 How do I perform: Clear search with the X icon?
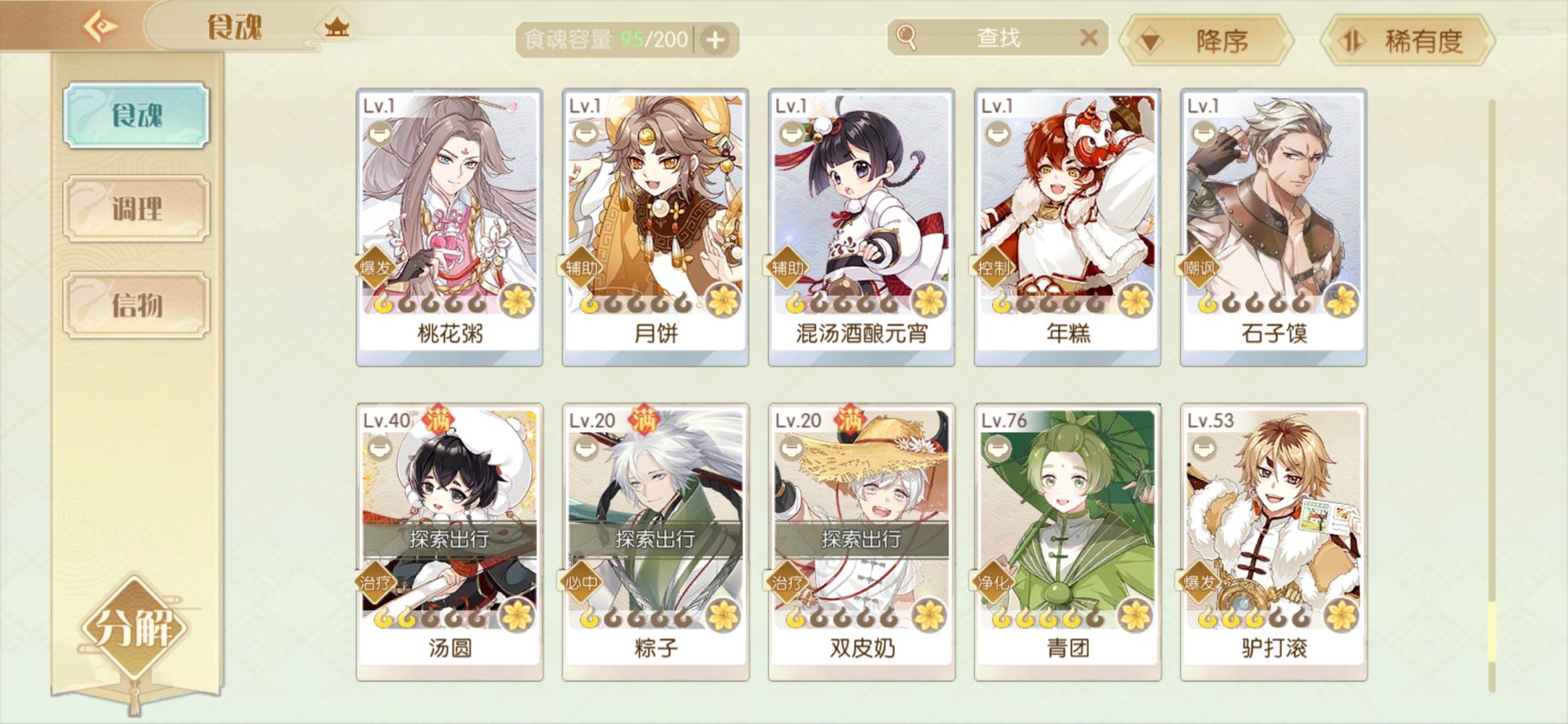[x=1089, y=38]
